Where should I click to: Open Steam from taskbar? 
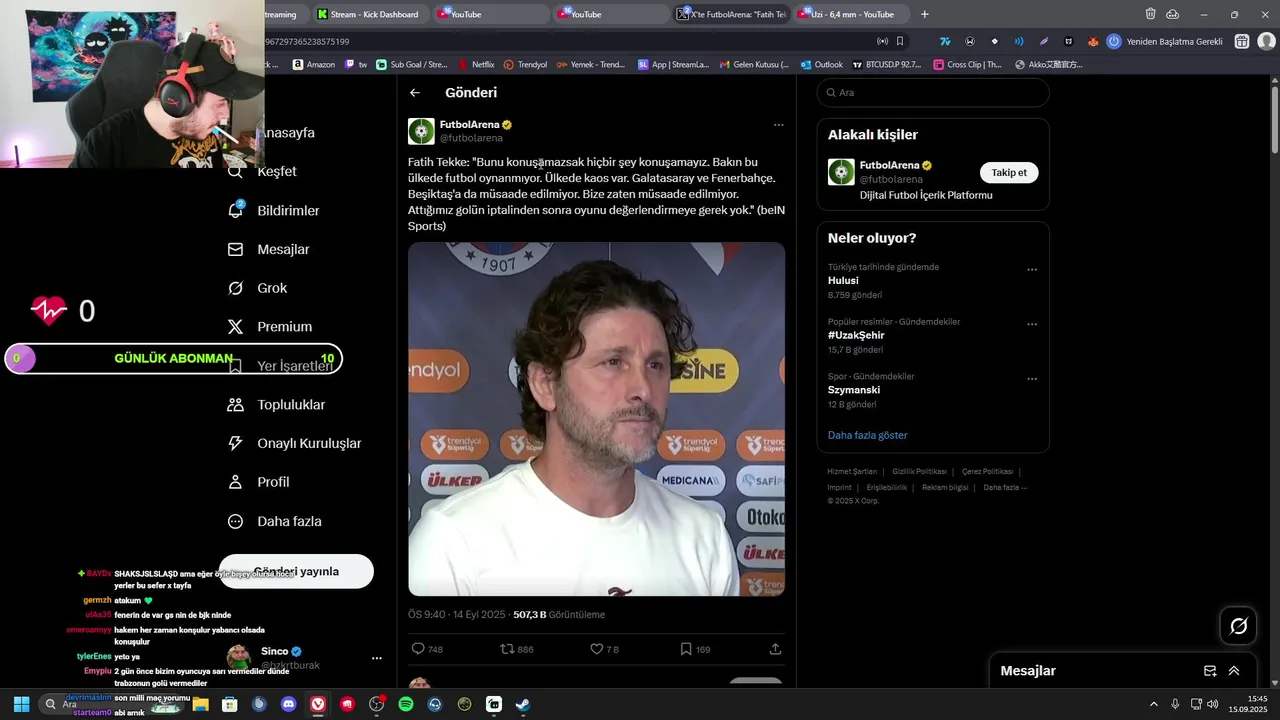tap(523, 704)
